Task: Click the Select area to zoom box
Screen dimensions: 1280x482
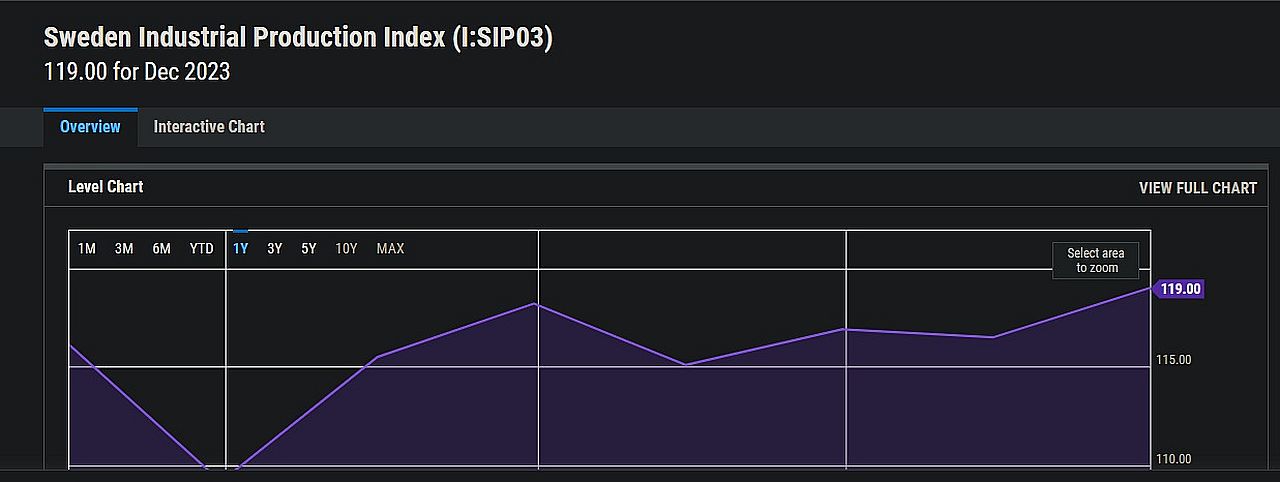Action: click(x=1096, y=261)
